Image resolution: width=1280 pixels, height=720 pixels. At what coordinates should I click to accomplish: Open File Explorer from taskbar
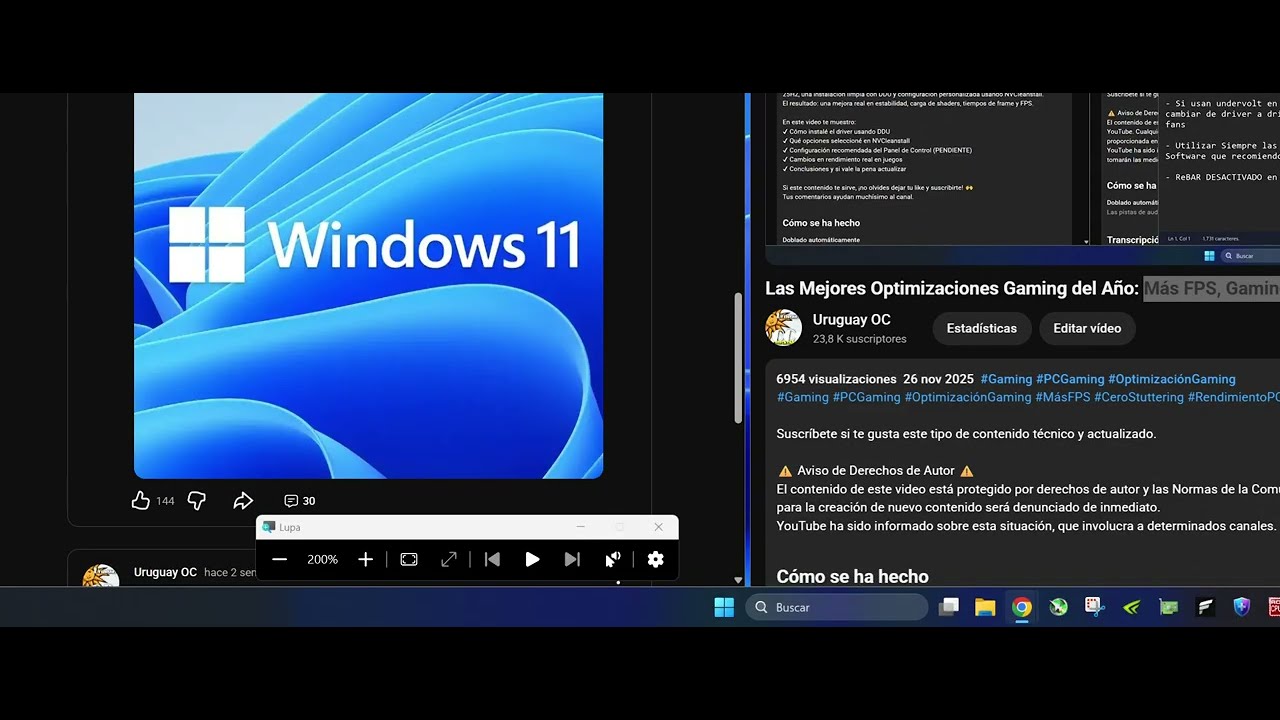tap(985, 607)
